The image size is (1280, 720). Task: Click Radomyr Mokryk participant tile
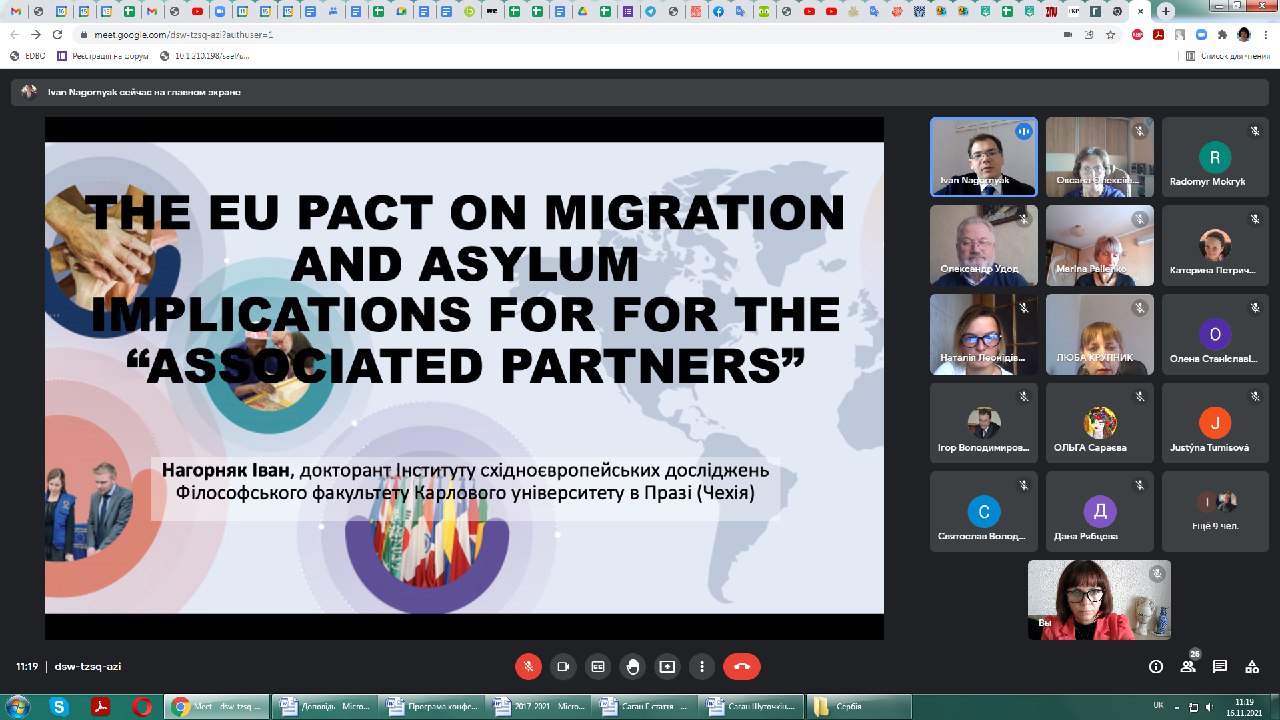pyautogui.click(x=1215, y=157)
